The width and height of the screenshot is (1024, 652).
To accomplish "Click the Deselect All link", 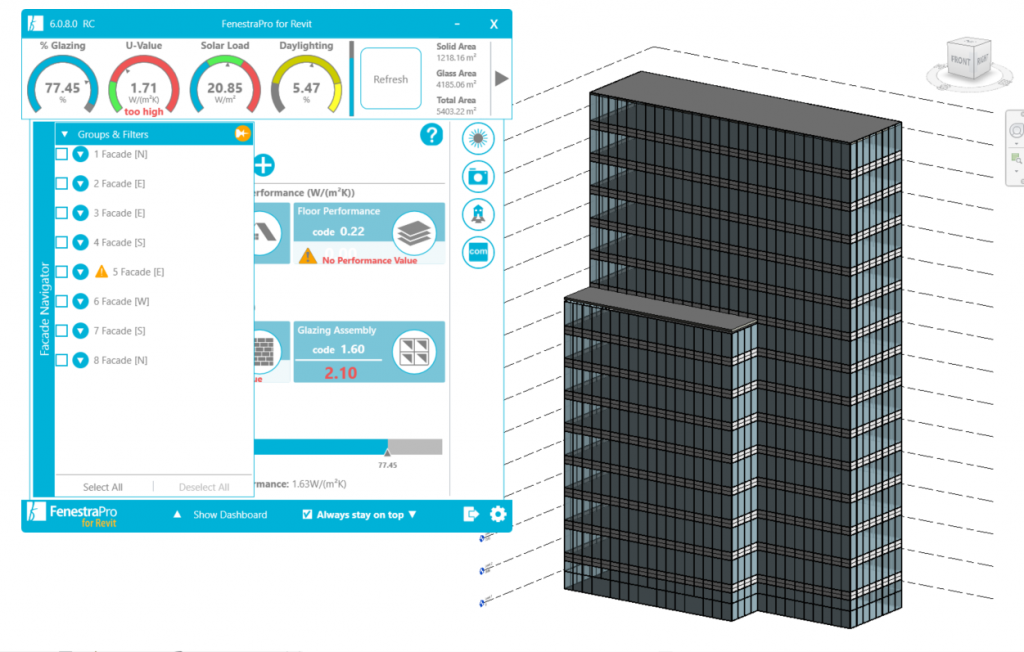I will coord(204,487).
